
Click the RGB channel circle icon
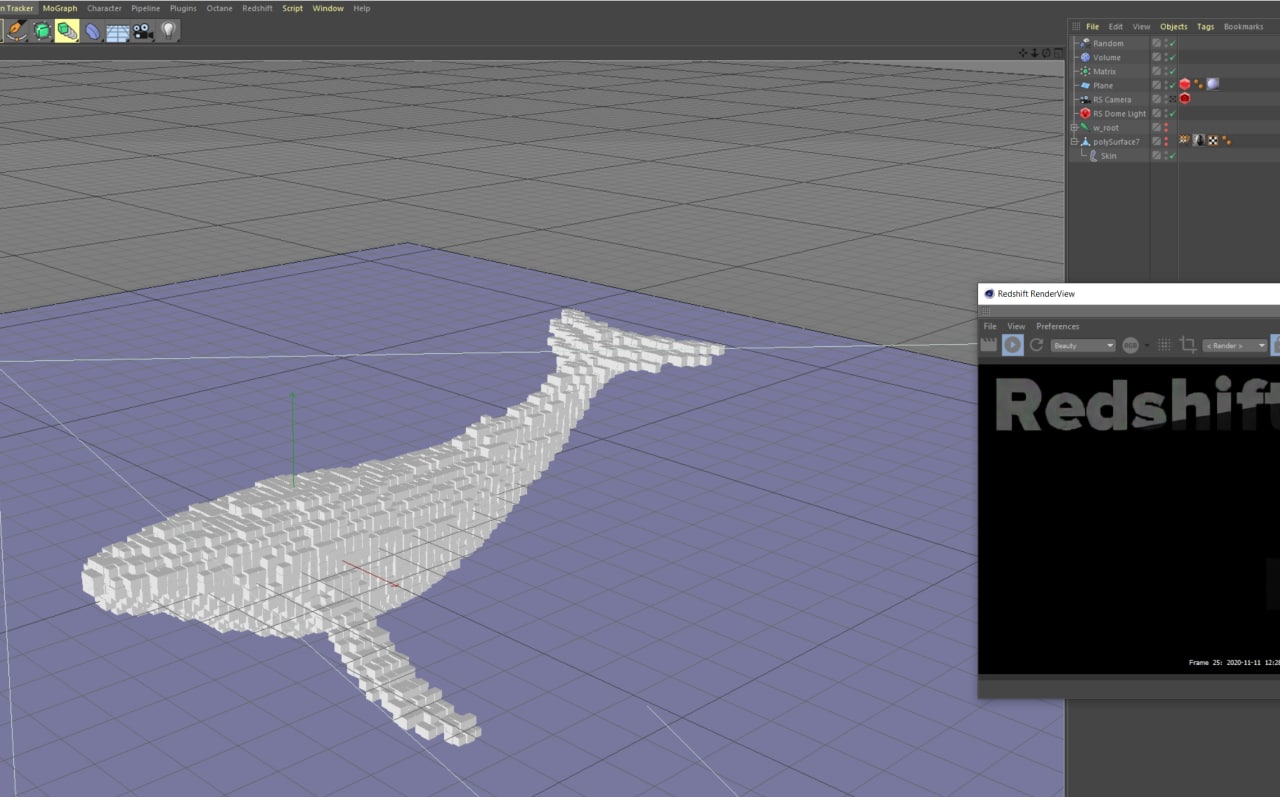1131,345
